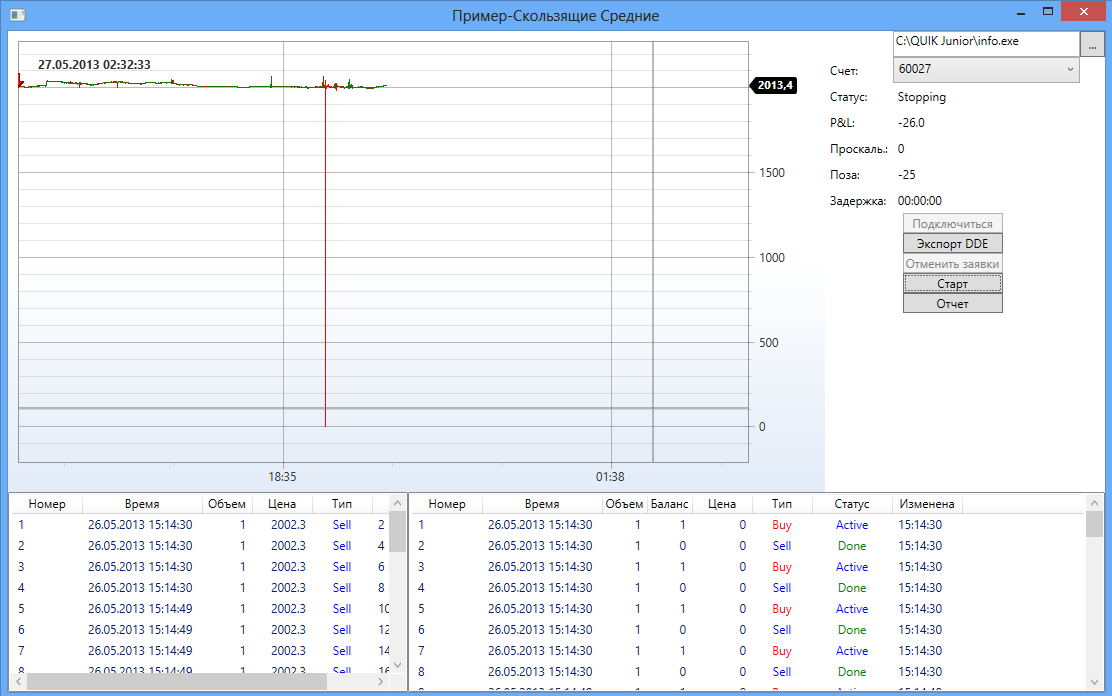Click the application icon in title bar
The width and height of the screenshot is (1112, 696).
(16, 15)
